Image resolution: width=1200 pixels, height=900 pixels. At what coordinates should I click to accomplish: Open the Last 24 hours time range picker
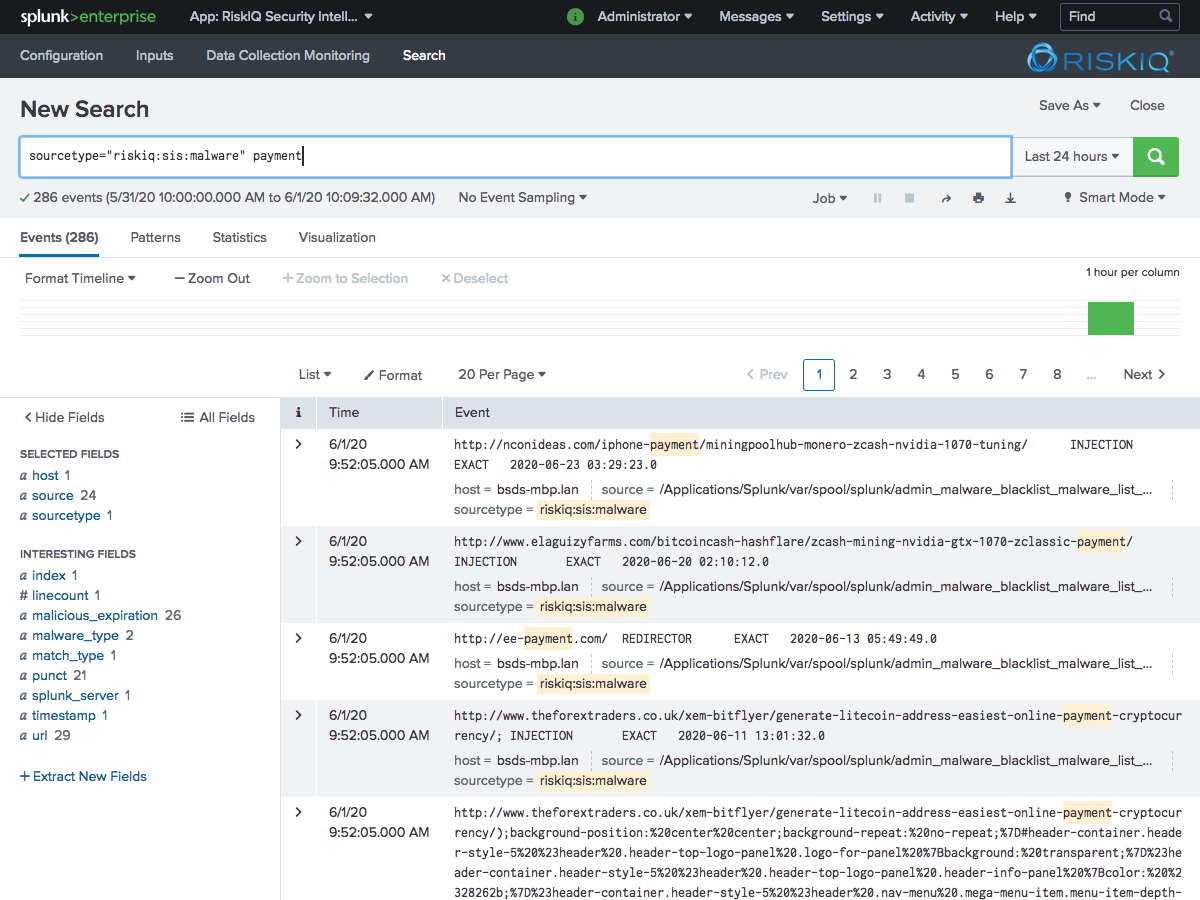pyautogui.click(x=1070, y=157)
